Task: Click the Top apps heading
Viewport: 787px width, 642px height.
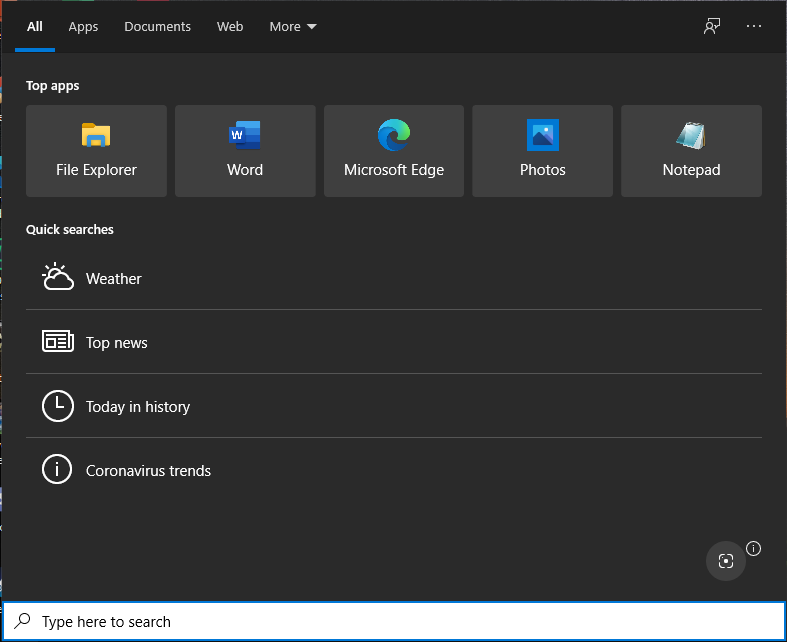Action: click(x=53, y=86)
